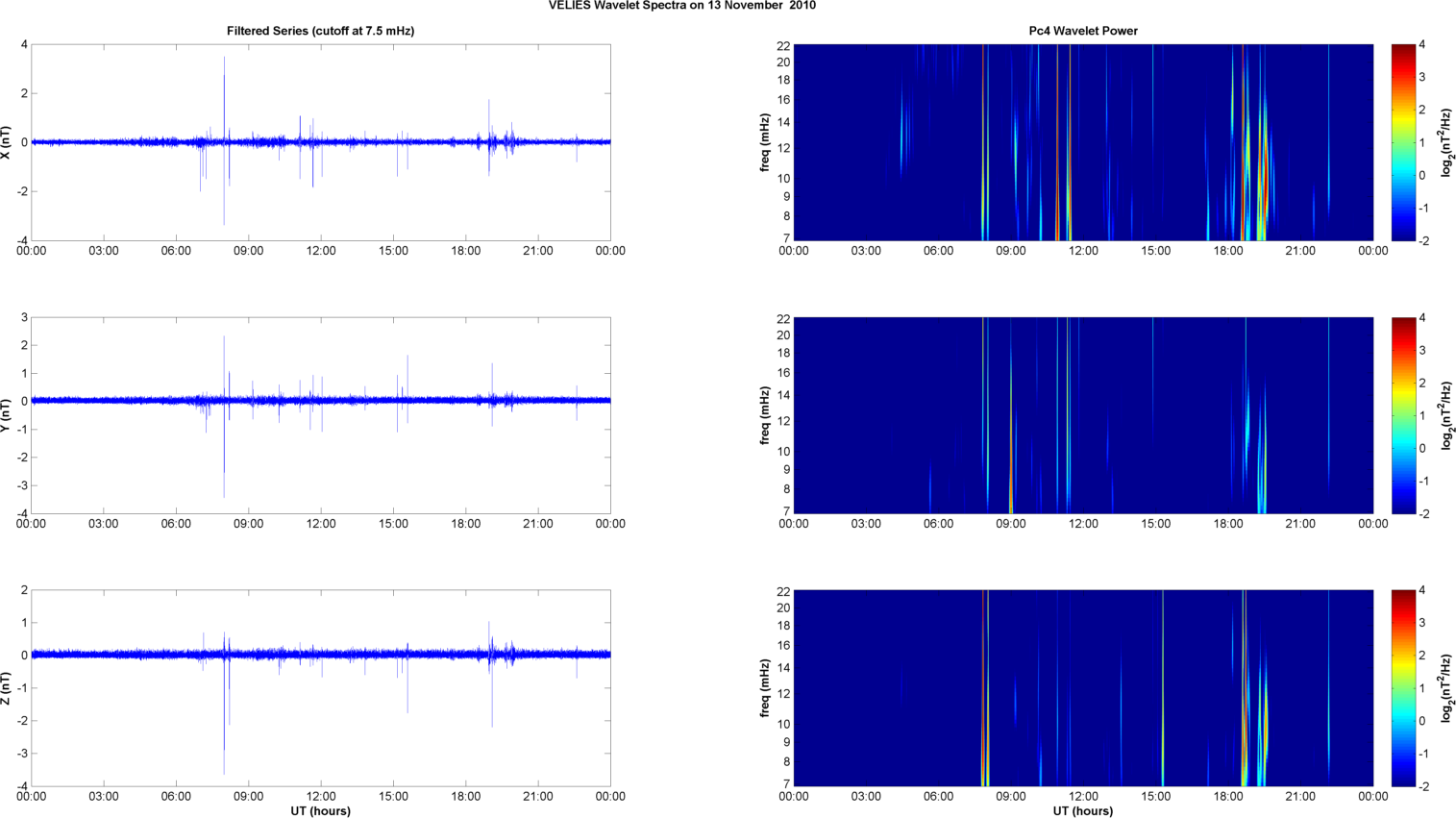The height and width of the screenshot is (818, 1456).
Task: Click the Z (nT) axis label
Action: pos(7,688)
